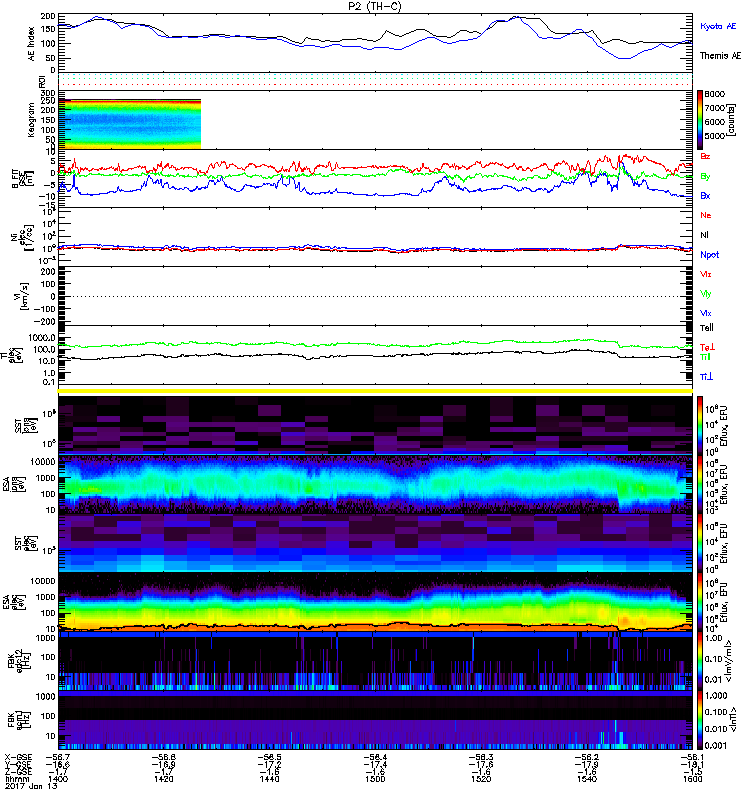Screen dimensions: 750x800
Task: Pick the red Ne density legend label
Action: click(x=706, y=216)
